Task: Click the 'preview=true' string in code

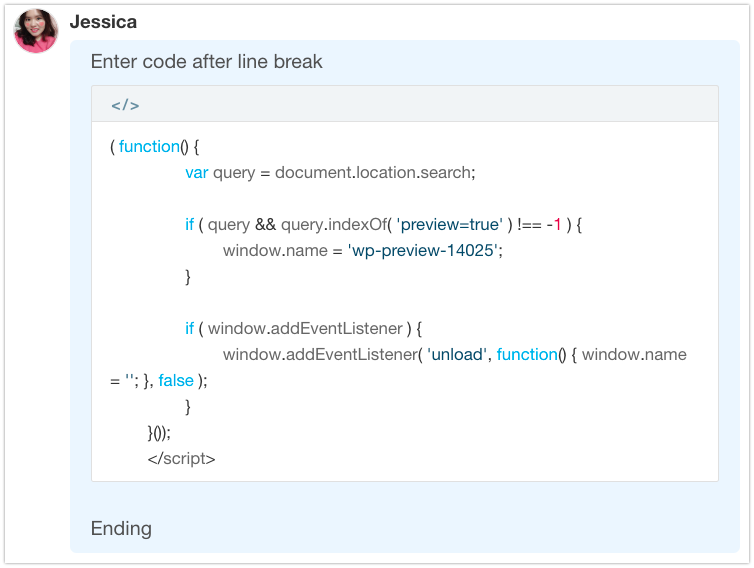Action: tap(449, 225)
